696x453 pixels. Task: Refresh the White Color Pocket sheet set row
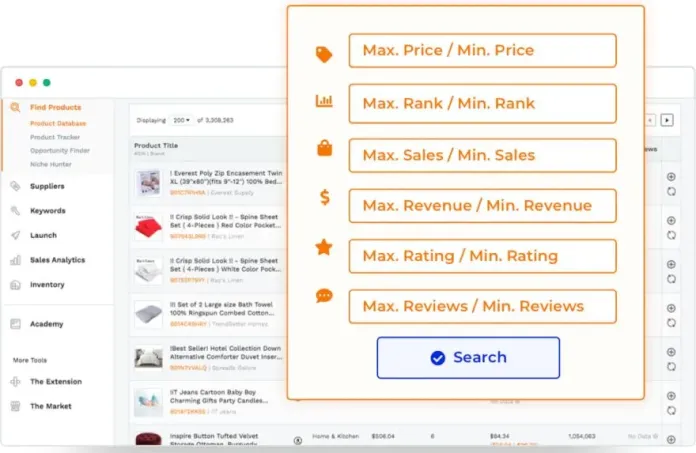[x=671, y=279]
